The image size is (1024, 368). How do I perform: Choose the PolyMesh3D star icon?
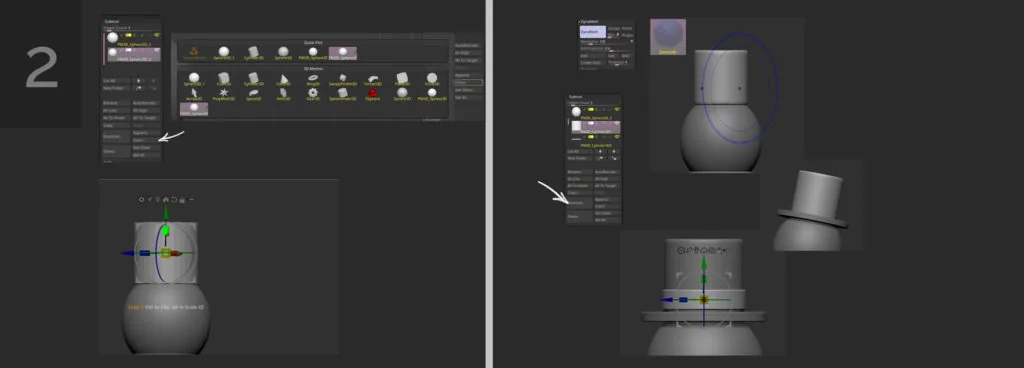coord(224,95)
